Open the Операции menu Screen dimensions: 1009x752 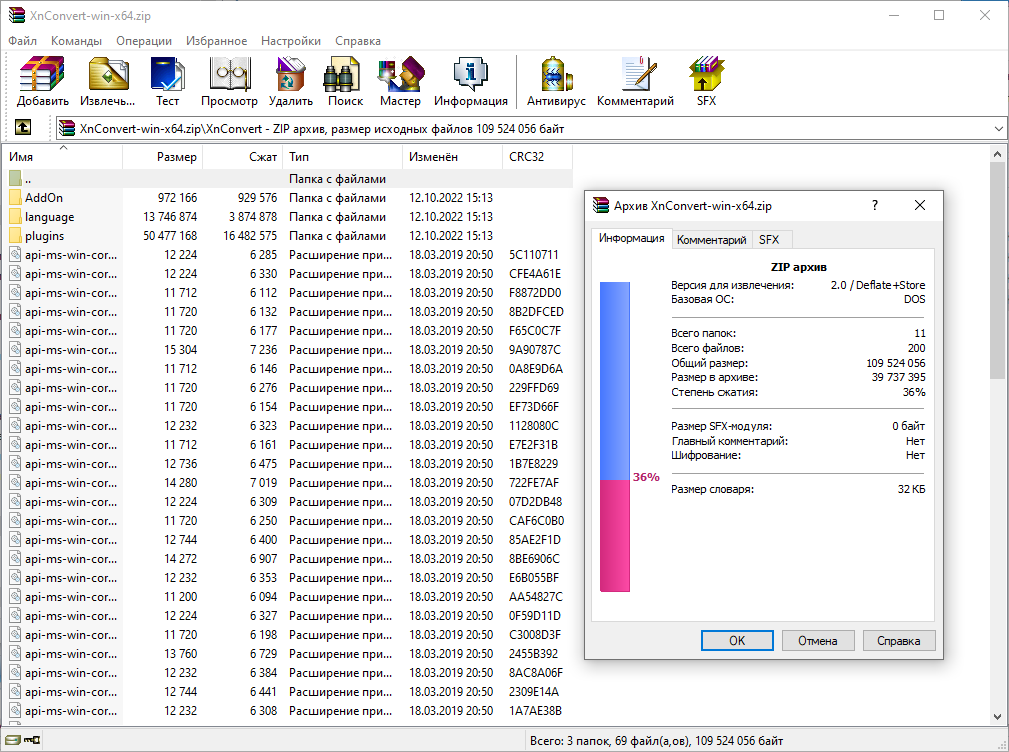[143, 41]
